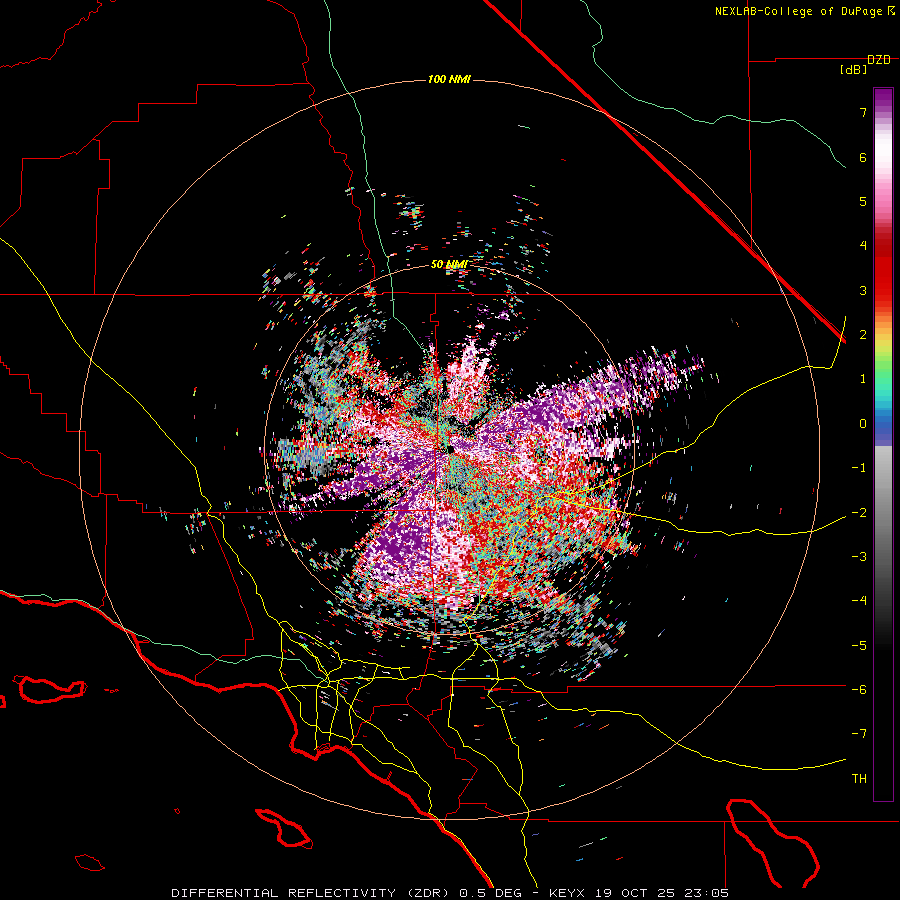Click the 5 value on color scale
This screenshot has width=900, height=900.
pyautogui.click(x=863, y=202)
